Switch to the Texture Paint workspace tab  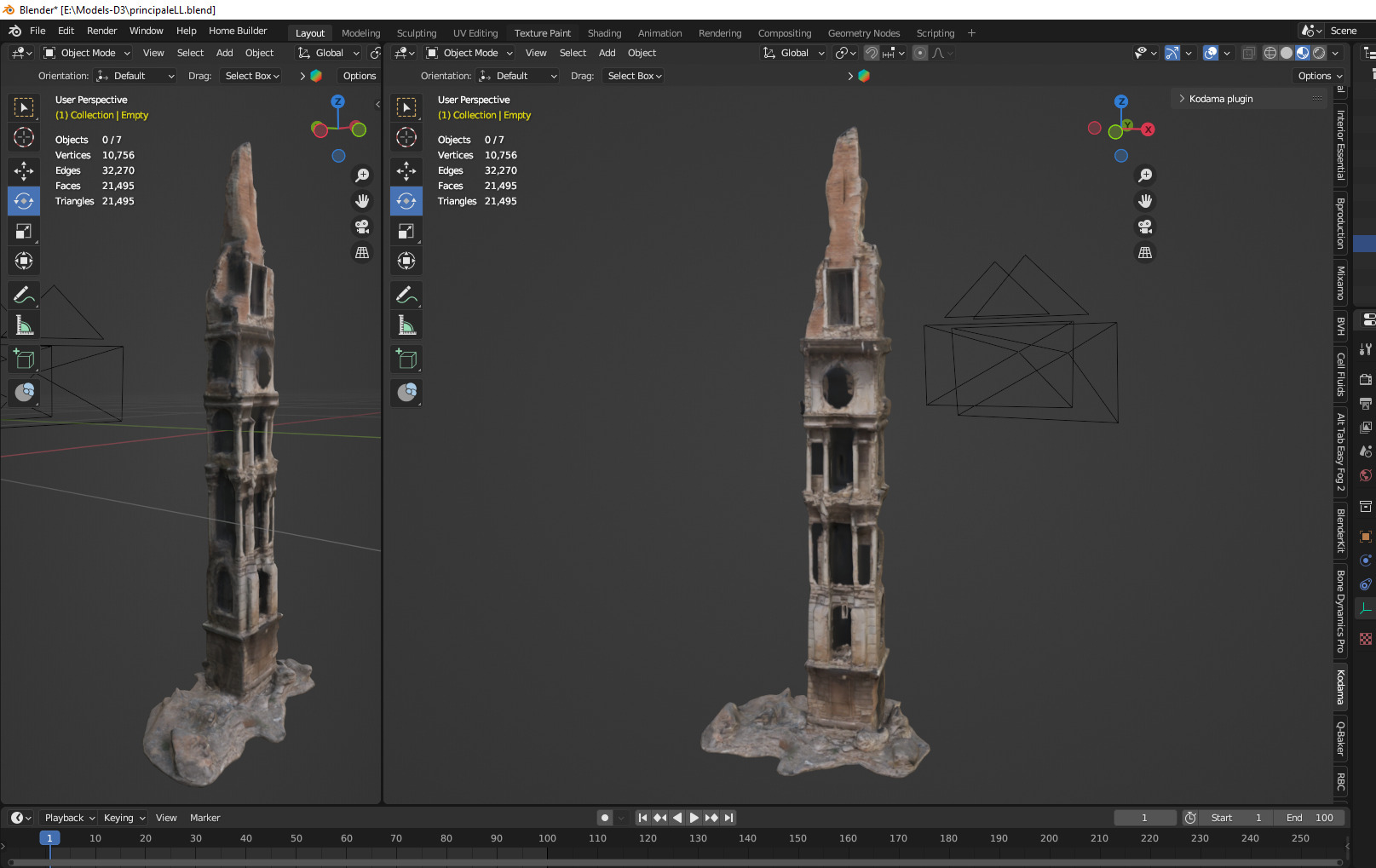click(x=543, y=33)
